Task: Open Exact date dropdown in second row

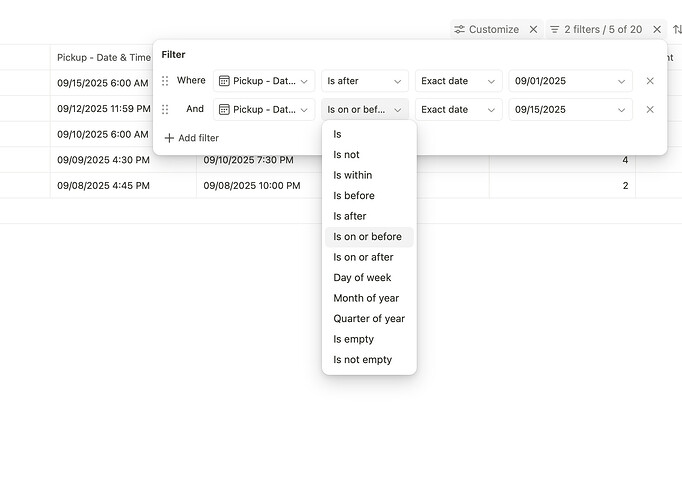Action: (458, 110)
